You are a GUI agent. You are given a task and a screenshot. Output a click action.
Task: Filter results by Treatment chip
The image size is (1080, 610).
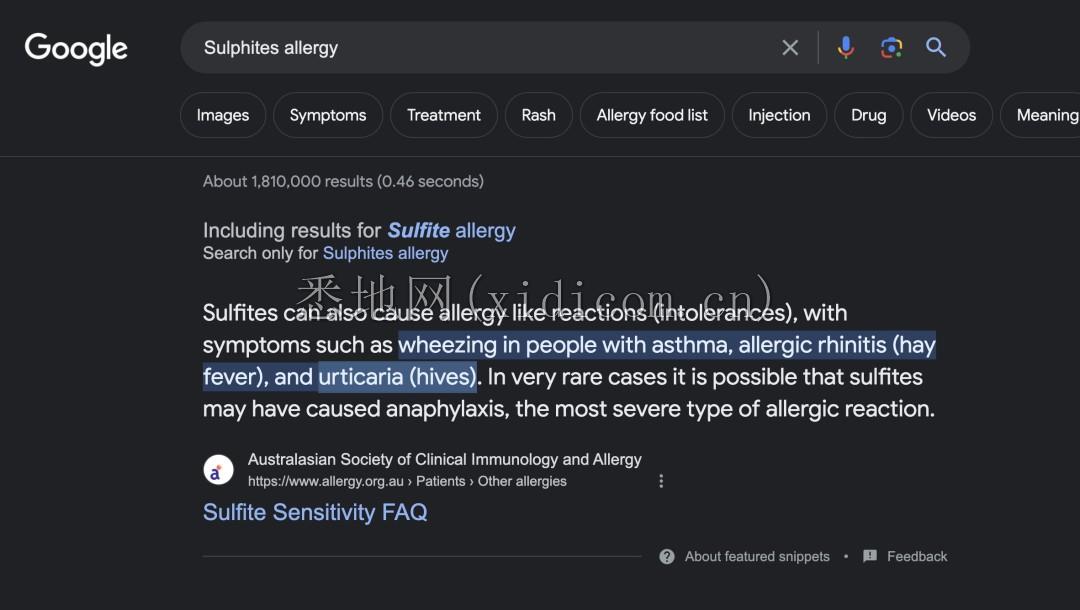[443, 115]
